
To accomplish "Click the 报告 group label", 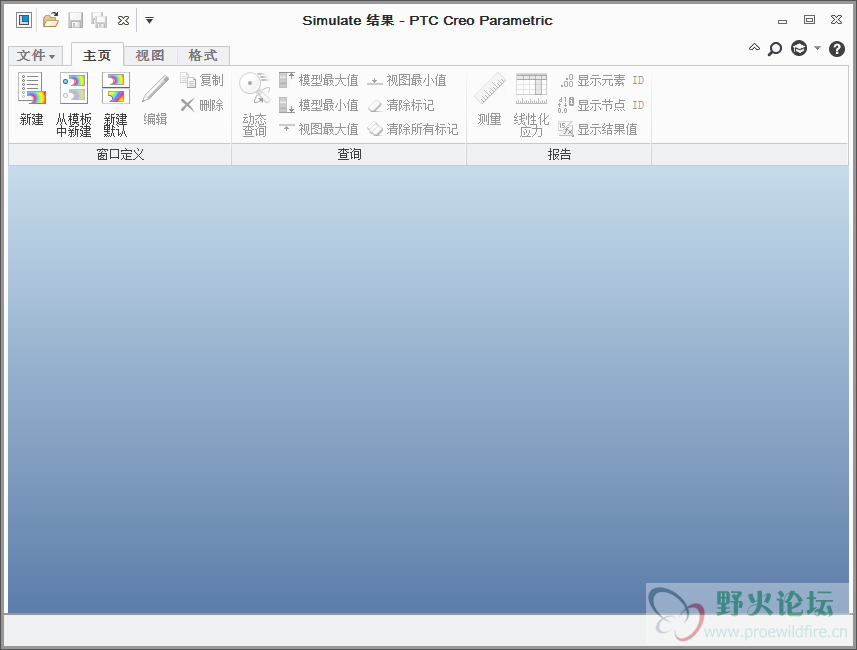I will click(x=559, y=155).
